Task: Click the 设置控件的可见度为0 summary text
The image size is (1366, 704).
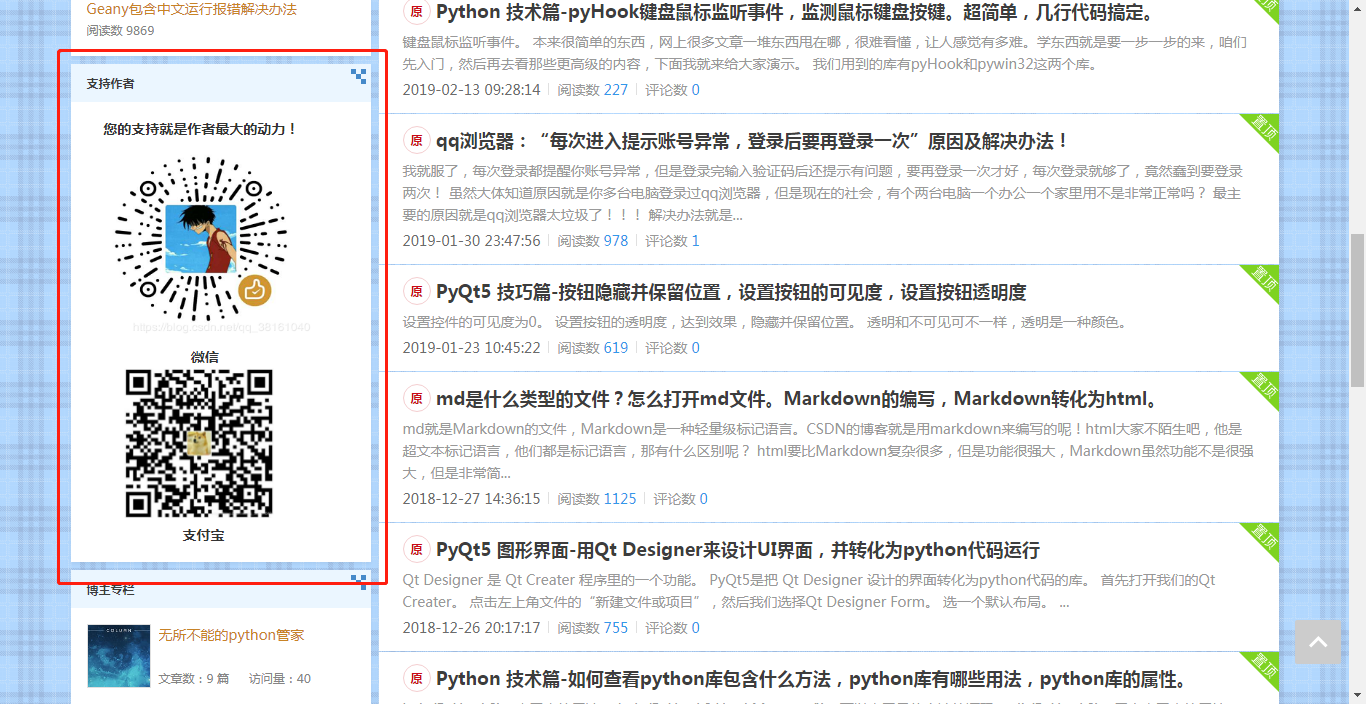Action: tap(767, 322)
